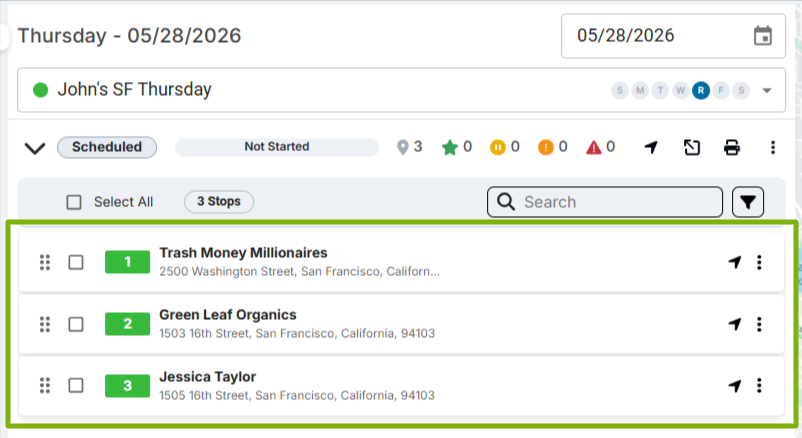Collapse the route details chevron

pos(35,148)
